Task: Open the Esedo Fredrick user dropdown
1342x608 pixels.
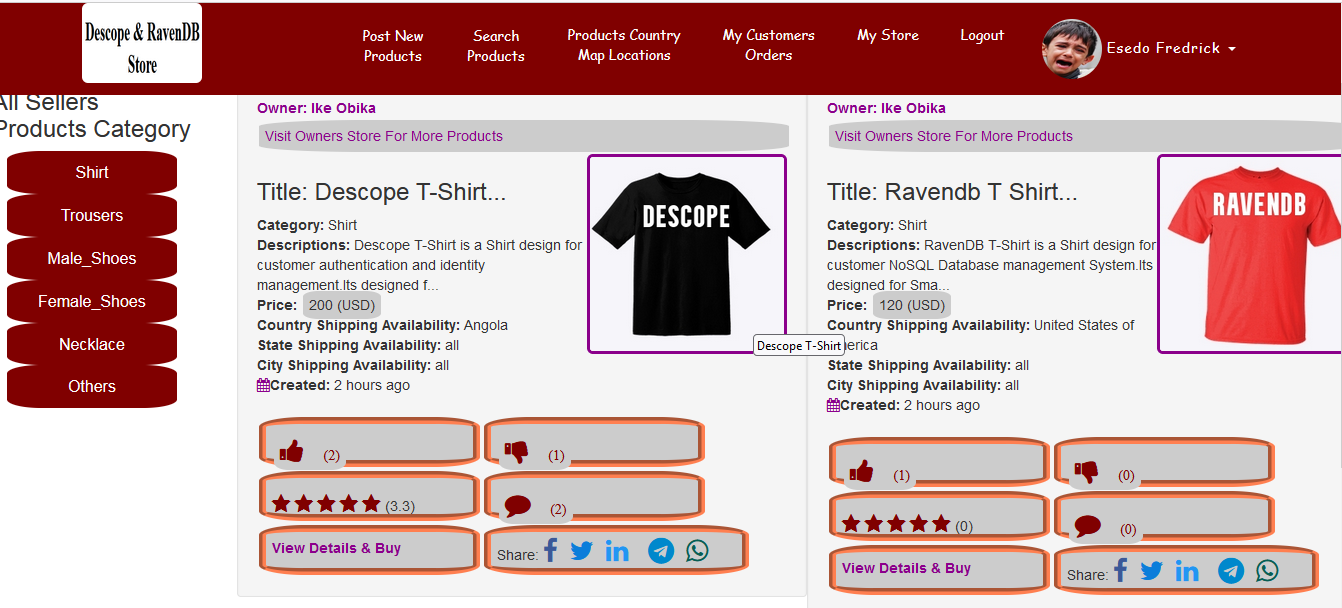Action: (x=1171, y=48)
